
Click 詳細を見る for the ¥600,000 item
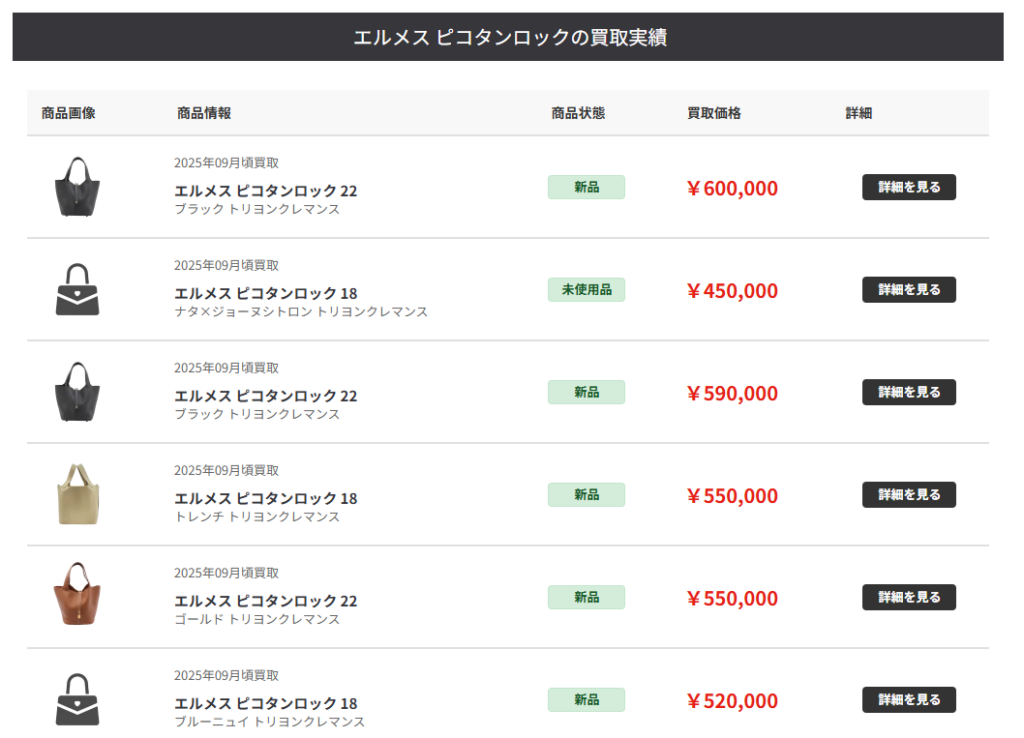click(908, 187)
